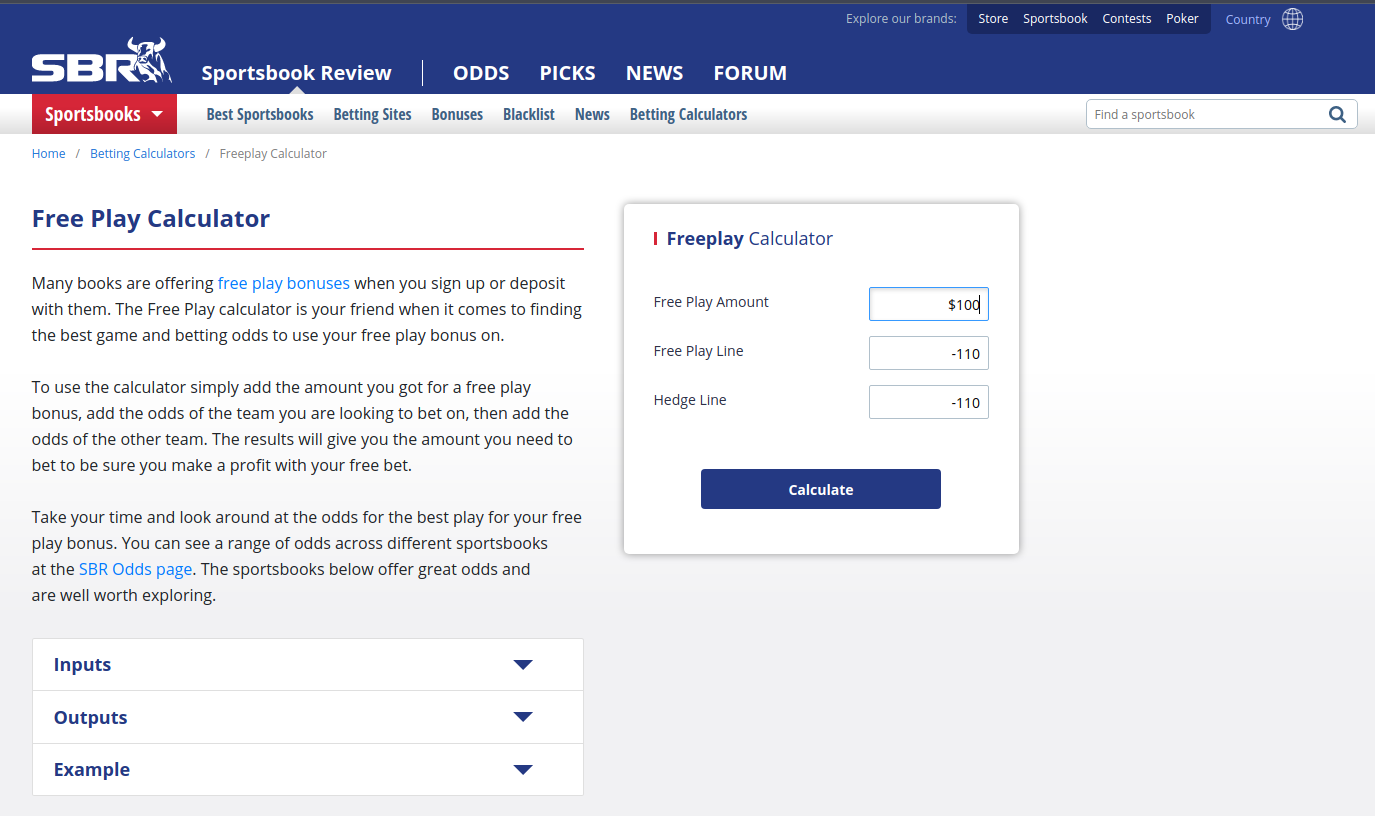
Task: Click the search magnifier icon
Action: (1337, 114)
